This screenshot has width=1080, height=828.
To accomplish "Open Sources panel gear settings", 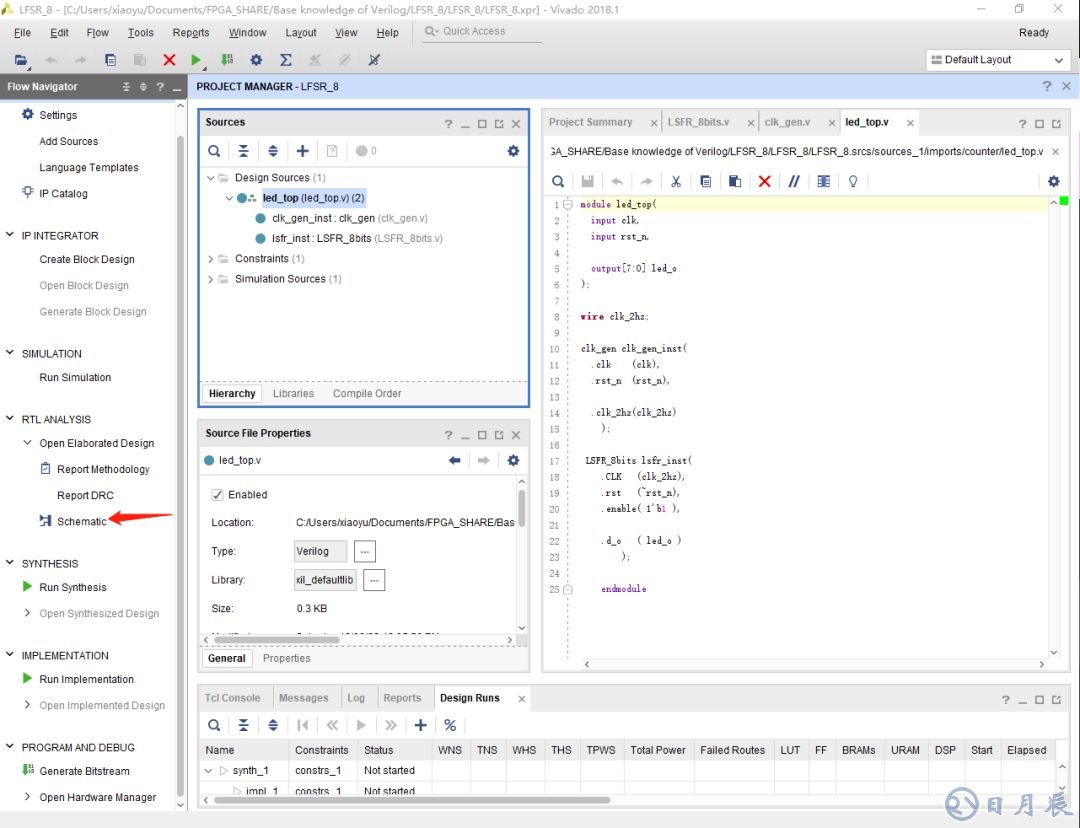I will (513, 151).
